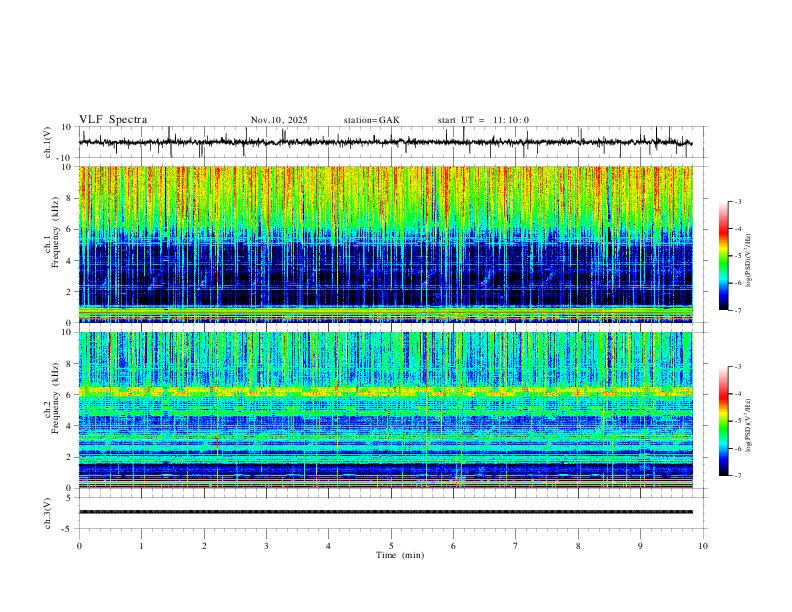Click the ch.1 colorbar 'log(PSD)(V²/Hz)' label
The width and height of the screenshot is (792, 612).
749,261
